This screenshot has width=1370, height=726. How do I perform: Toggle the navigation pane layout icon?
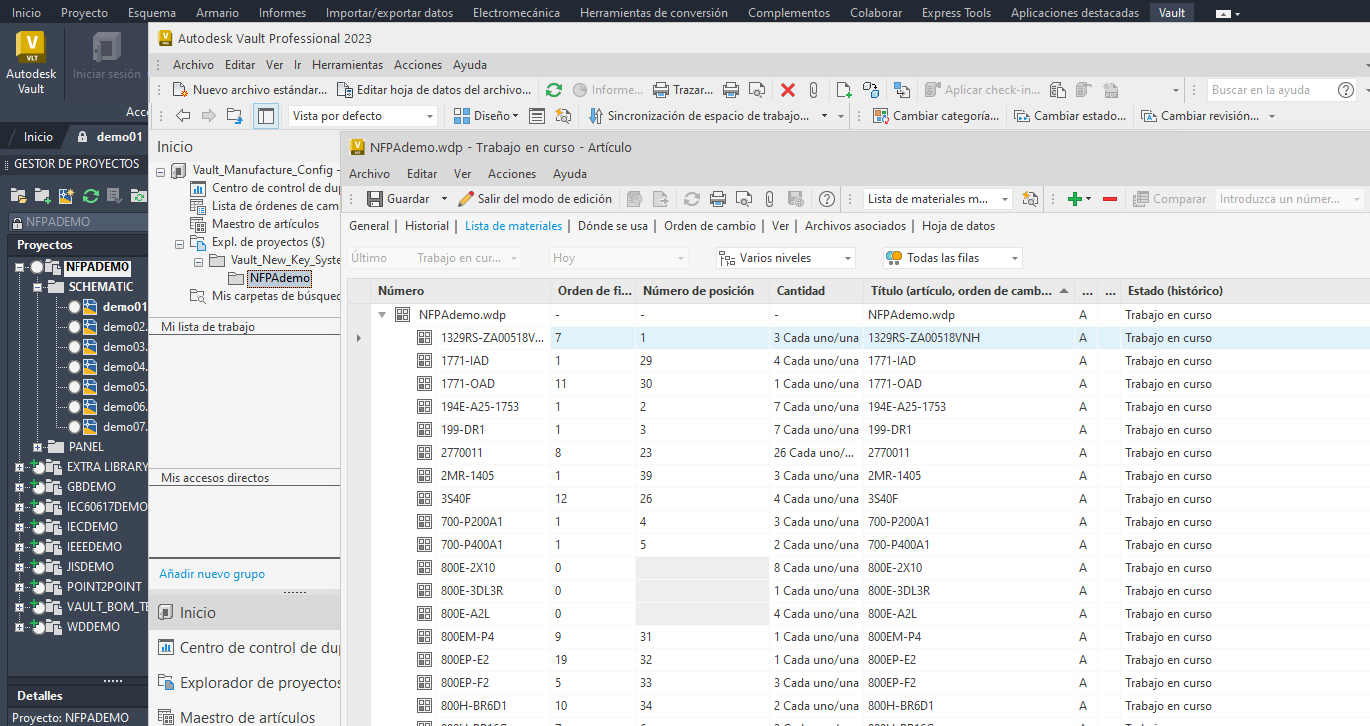click(265, 116)
